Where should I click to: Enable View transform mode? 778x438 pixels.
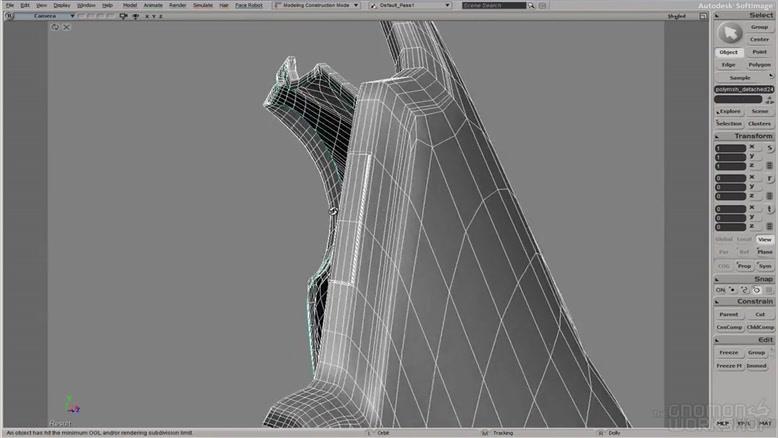click(x=764, y=239)
